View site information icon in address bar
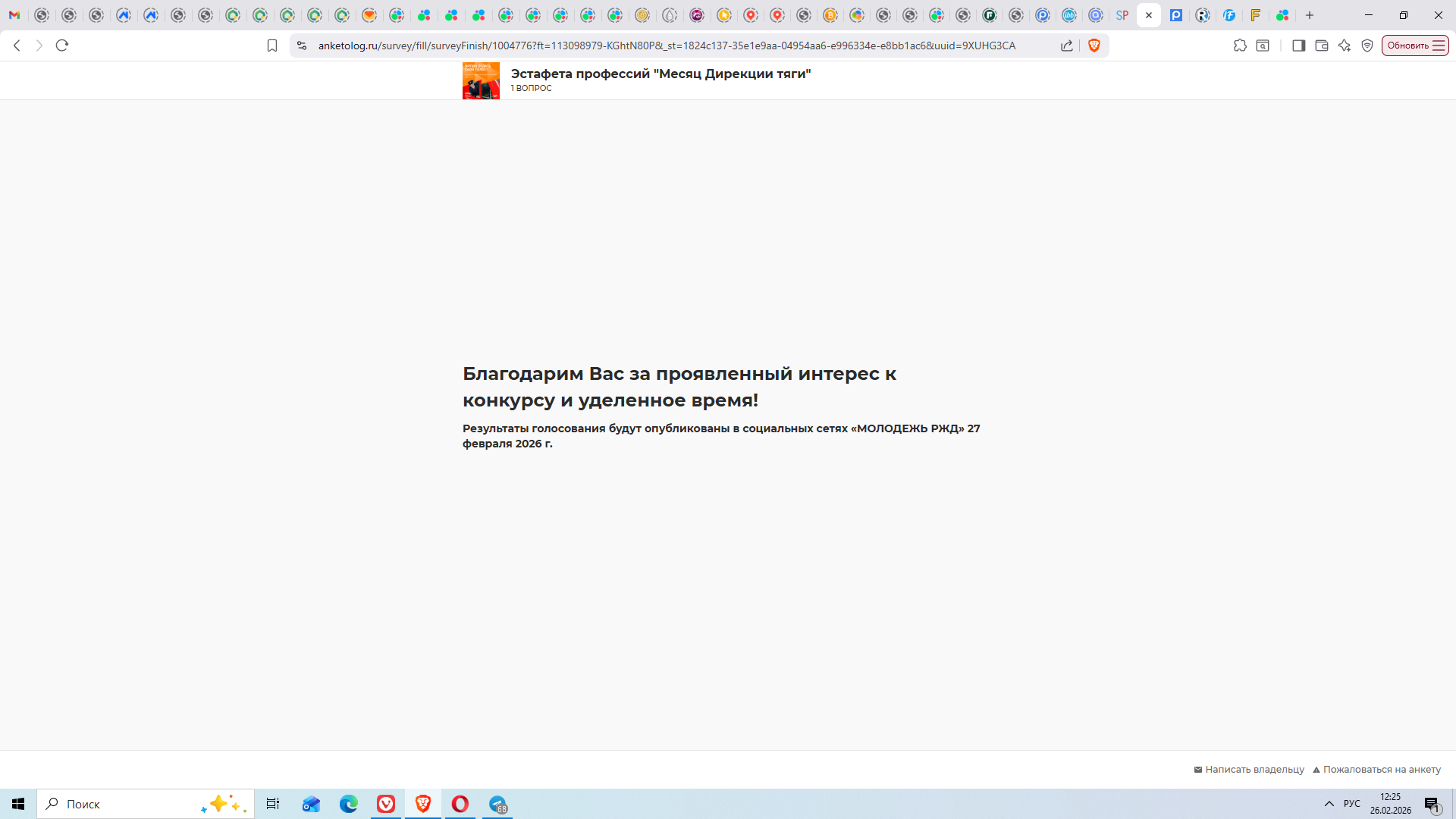The height and width of the screenshot is (819, 1456). click(x=302, y=45)
